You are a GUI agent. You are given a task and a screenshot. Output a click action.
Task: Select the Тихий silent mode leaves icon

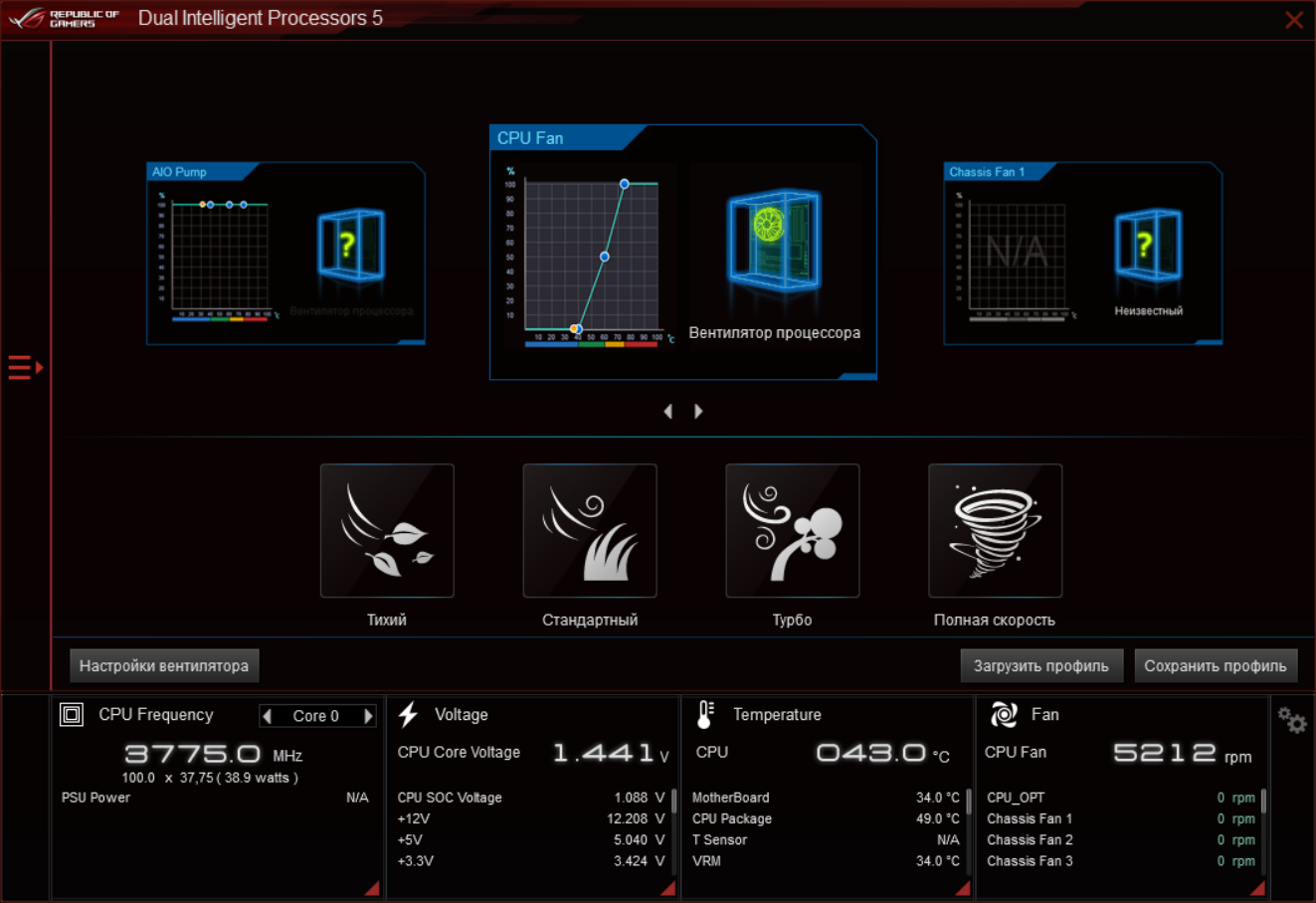387,531
